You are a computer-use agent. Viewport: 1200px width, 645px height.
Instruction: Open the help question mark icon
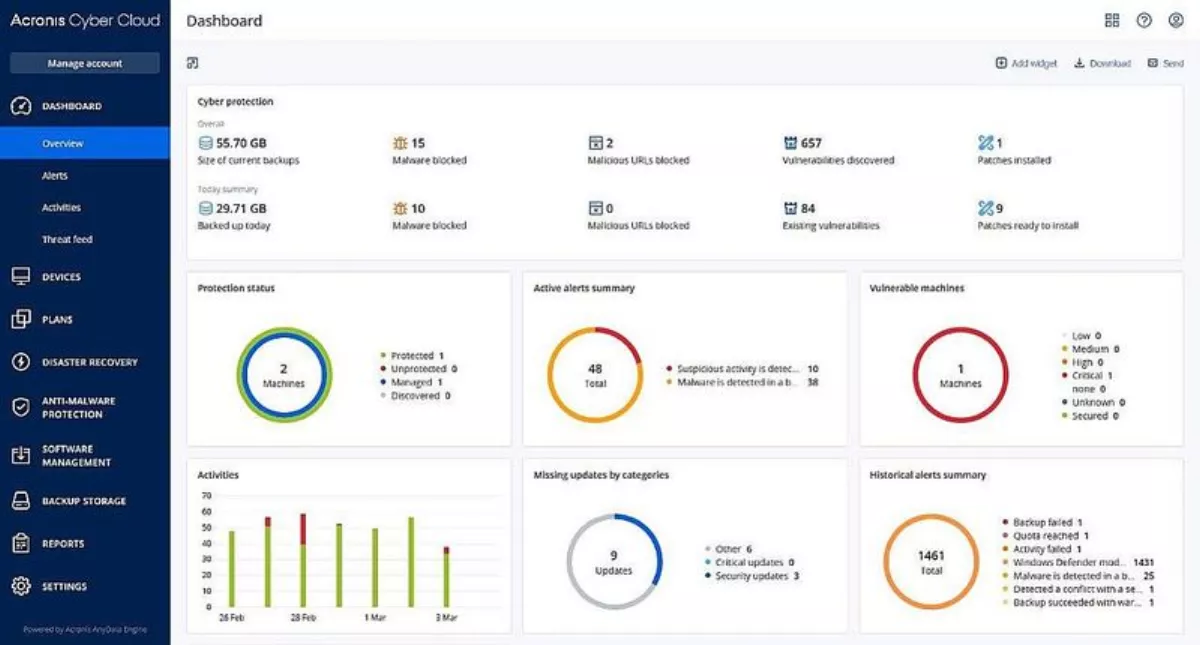(x=1145, y=20)
